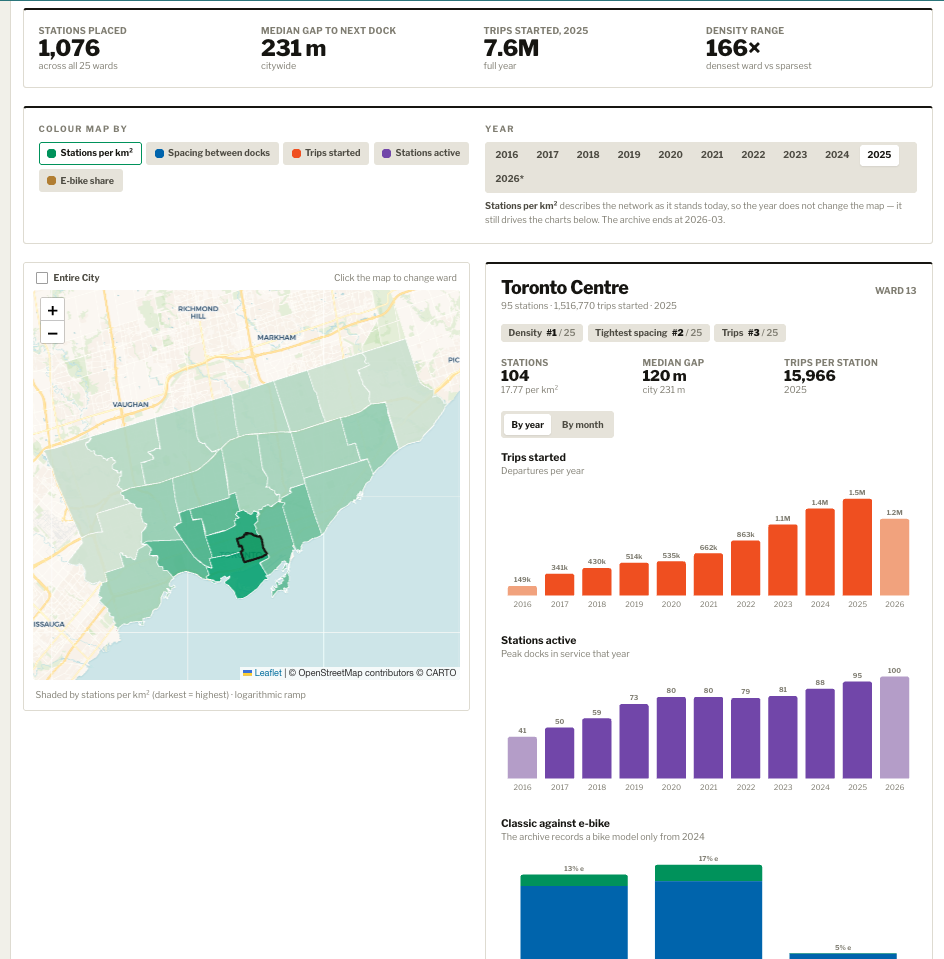Click the 2022 Trips started bar (863k)

pos(746,568)
